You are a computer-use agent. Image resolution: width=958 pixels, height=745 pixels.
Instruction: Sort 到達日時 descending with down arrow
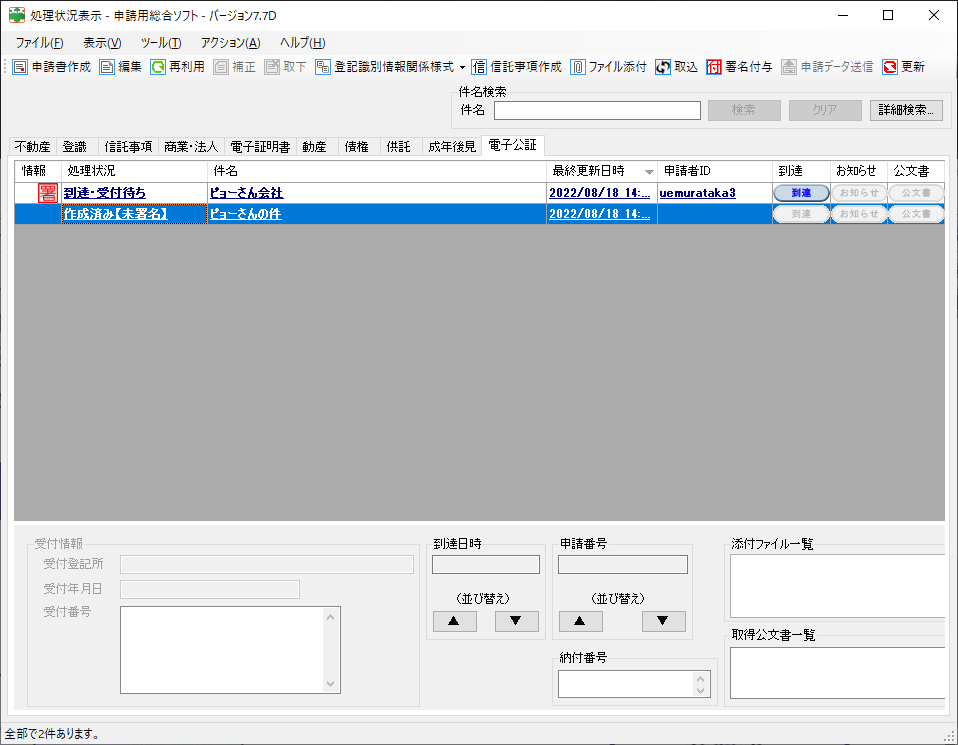point(516,621)
